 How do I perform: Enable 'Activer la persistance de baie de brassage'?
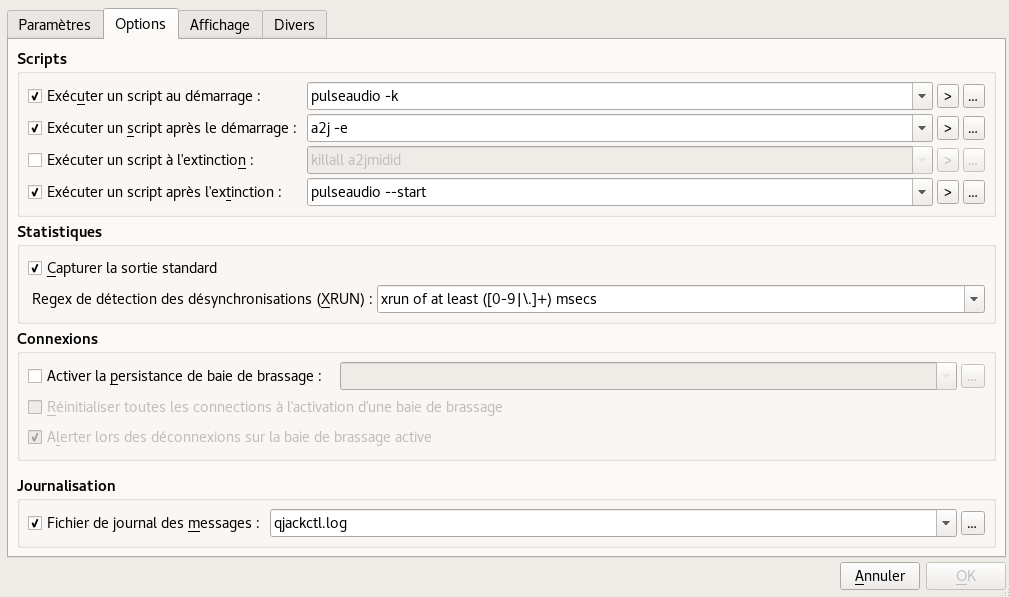coord(36,376)
